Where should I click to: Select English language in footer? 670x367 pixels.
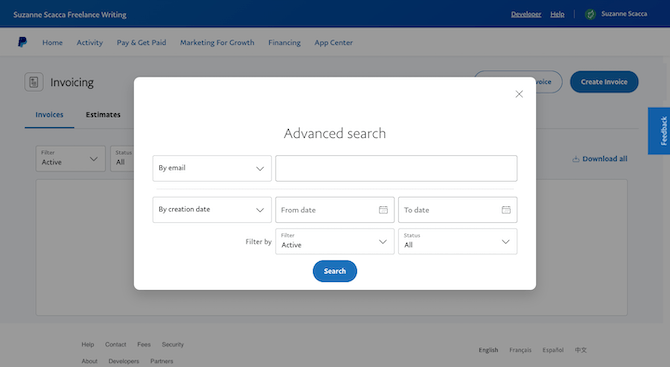tap(488, 350)
